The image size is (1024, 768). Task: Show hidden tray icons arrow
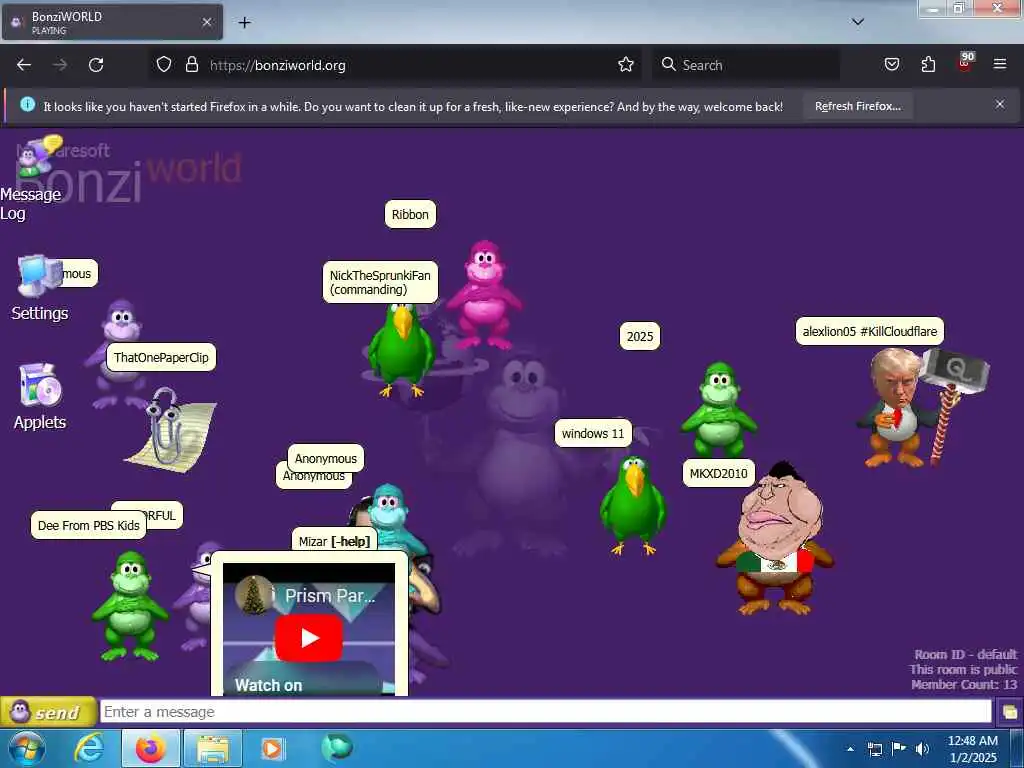pyautogui.click(x=850, y=749)
